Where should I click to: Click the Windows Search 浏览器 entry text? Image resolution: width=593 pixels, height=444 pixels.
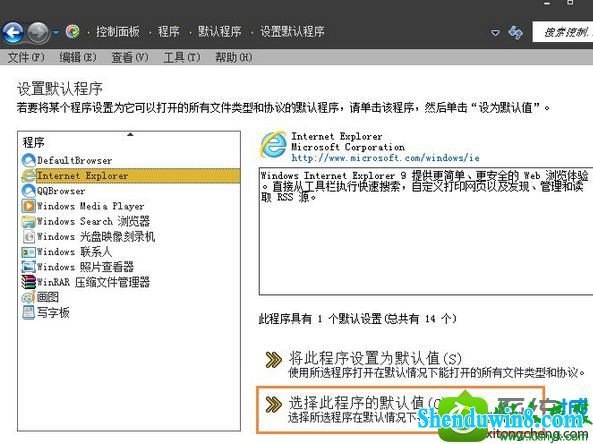(x=93, y=221)
